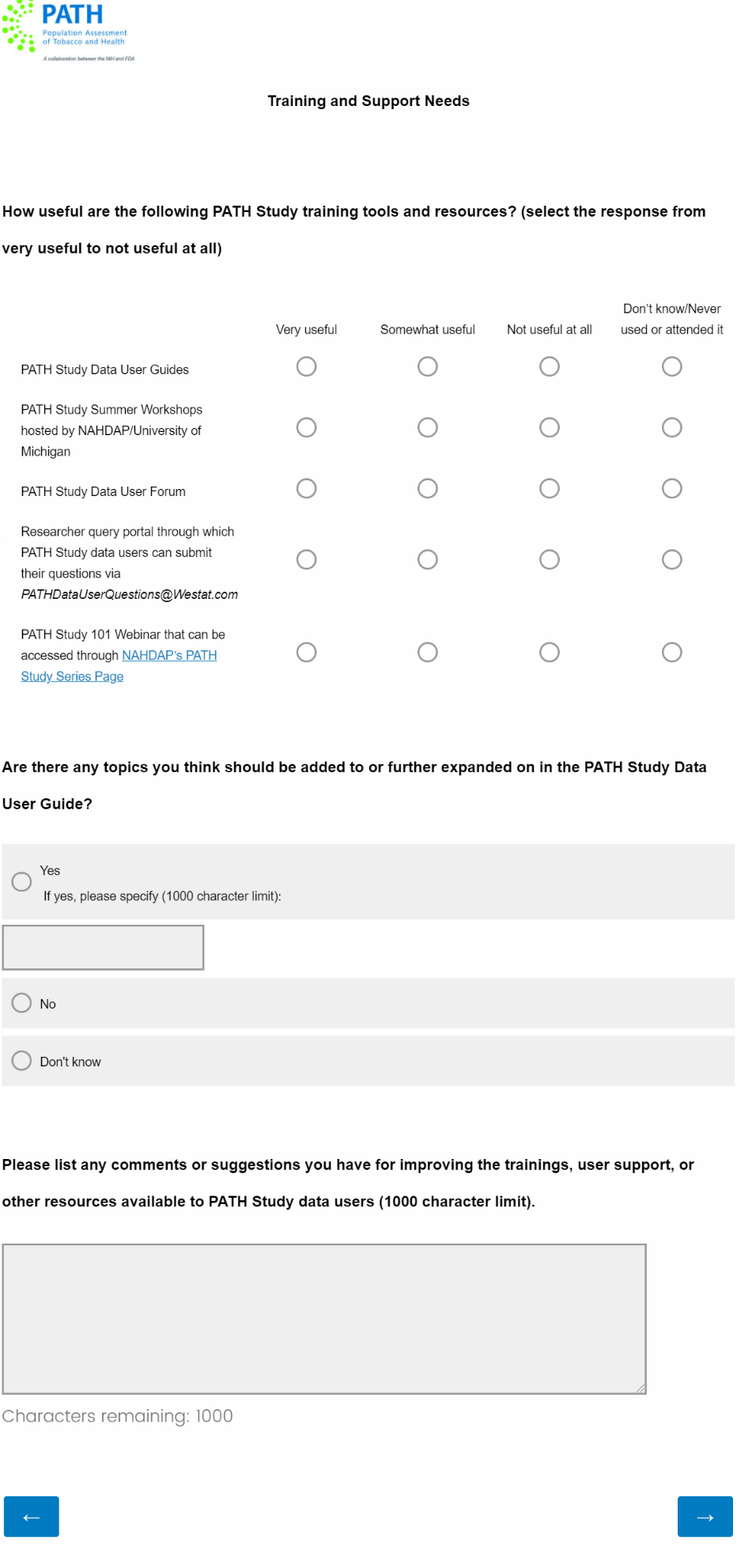Click the comments or suggestions text area

pyautogui.click(x=324, y=1318)
